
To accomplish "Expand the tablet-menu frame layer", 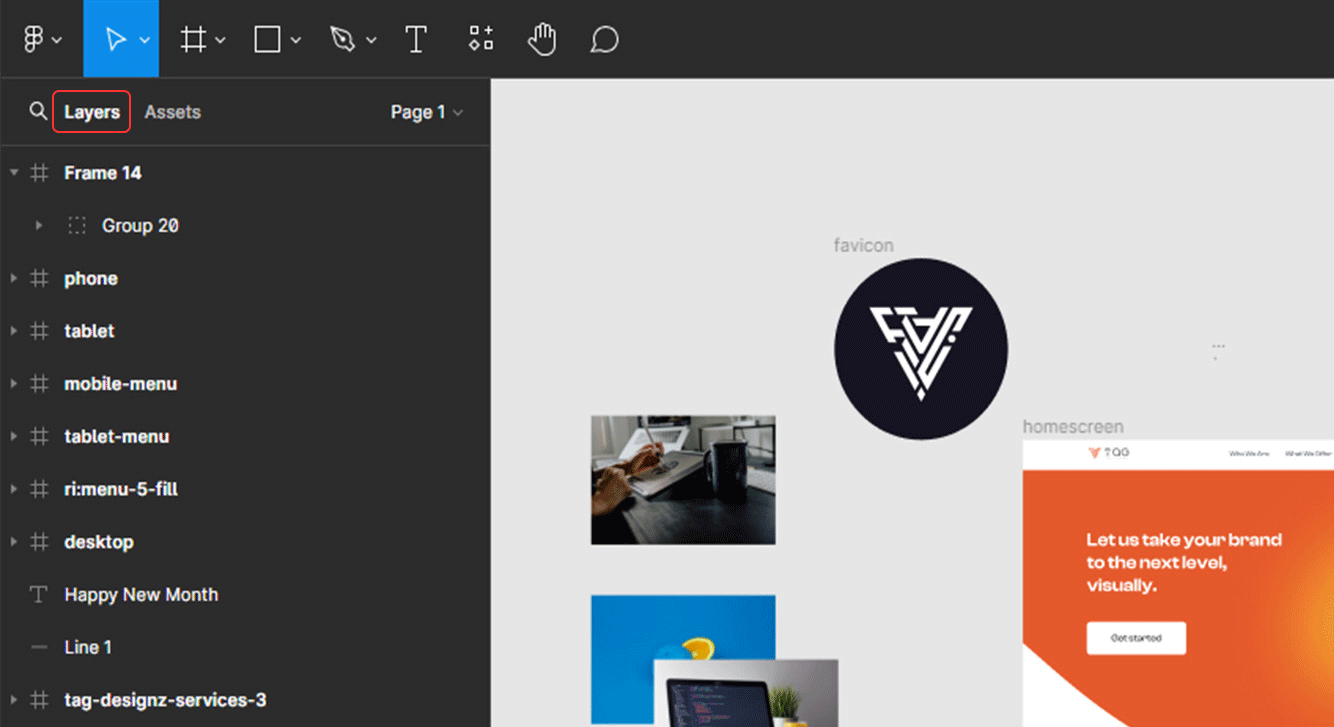I will (14, 437).
